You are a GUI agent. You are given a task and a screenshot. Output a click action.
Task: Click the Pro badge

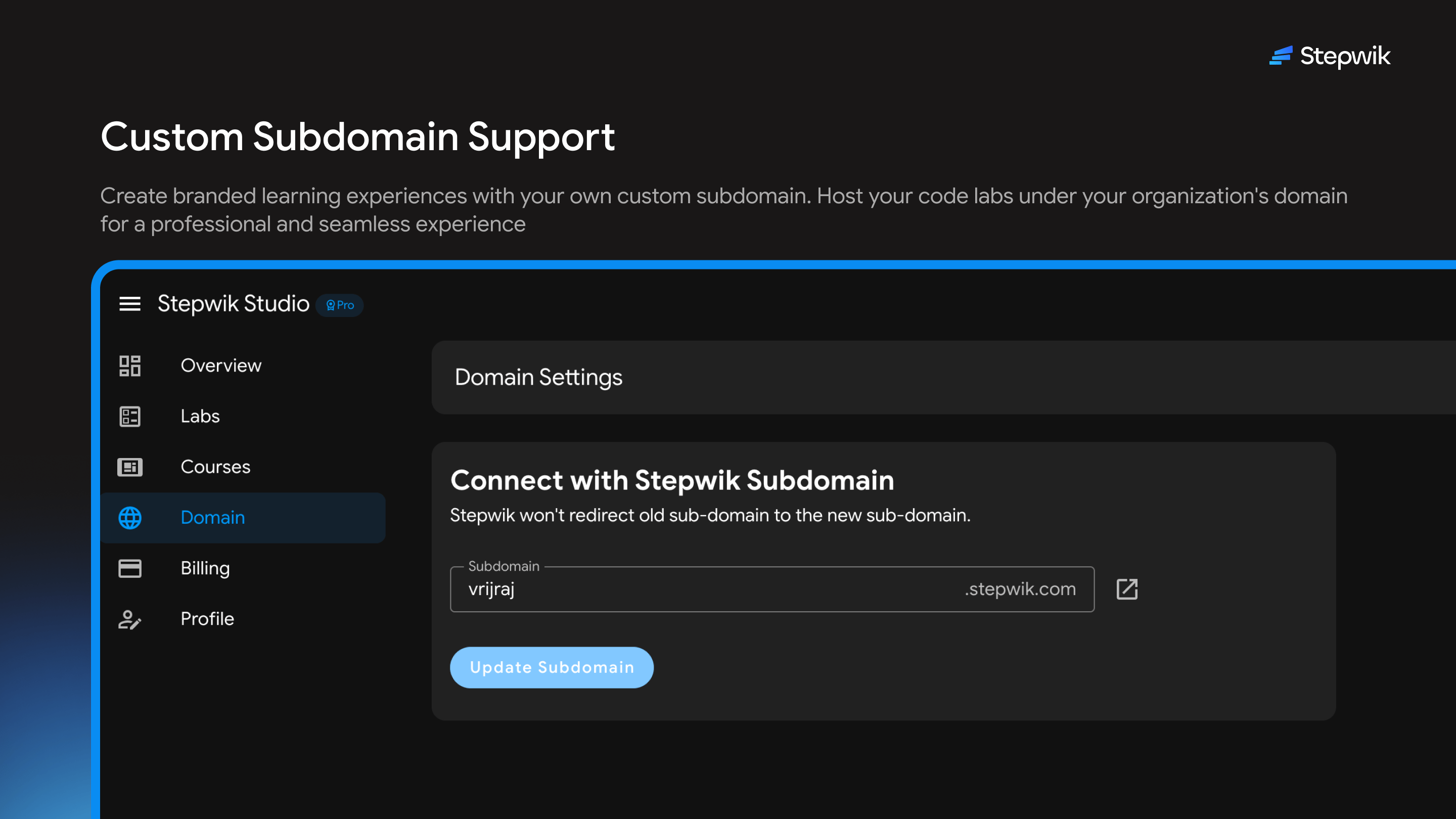pyautogui.click(x=340, y=305)
